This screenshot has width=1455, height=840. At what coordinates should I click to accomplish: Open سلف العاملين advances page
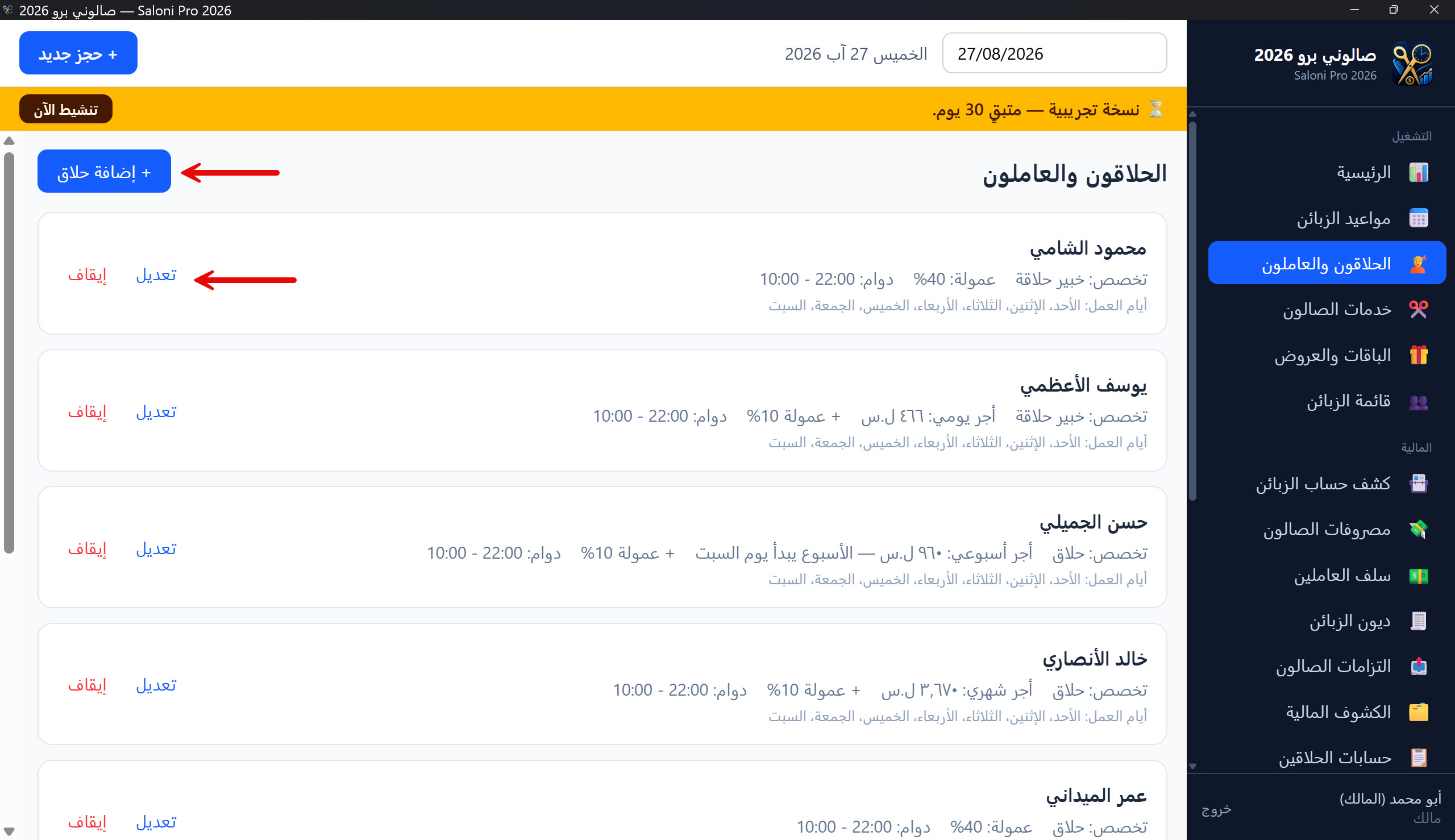tap(1327, 575)
